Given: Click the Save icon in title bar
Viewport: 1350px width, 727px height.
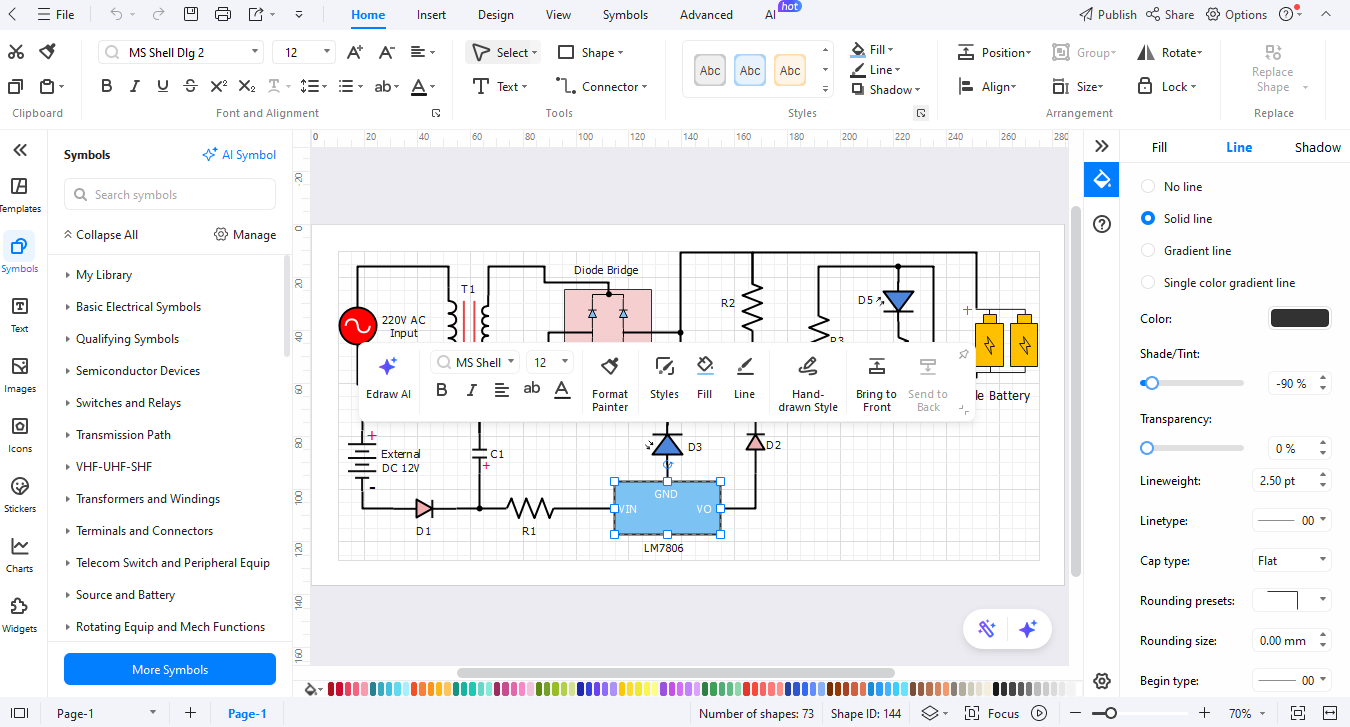Looking at the screenshot, I should (191, 15).
